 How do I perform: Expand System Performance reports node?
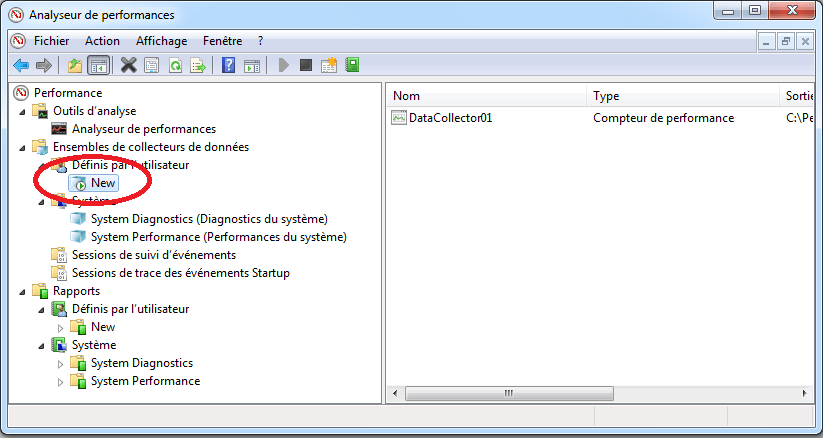tap(61, 382)
